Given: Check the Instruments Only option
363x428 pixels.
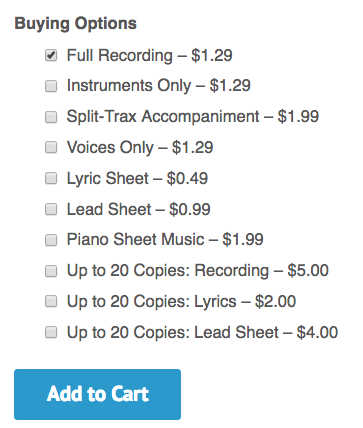Looking at the screenshot, I should [51, 86].
